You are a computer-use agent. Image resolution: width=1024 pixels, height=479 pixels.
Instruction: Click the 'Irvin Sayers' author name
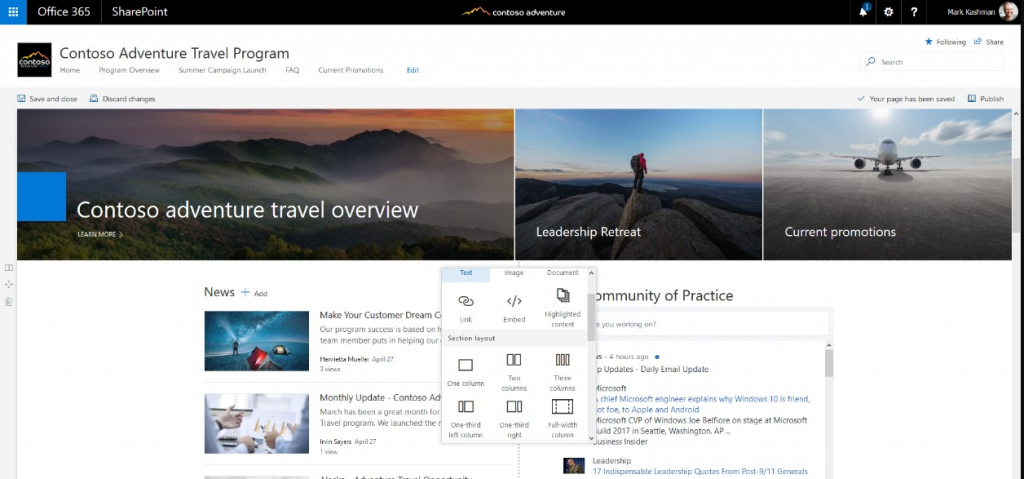(337, 441)
